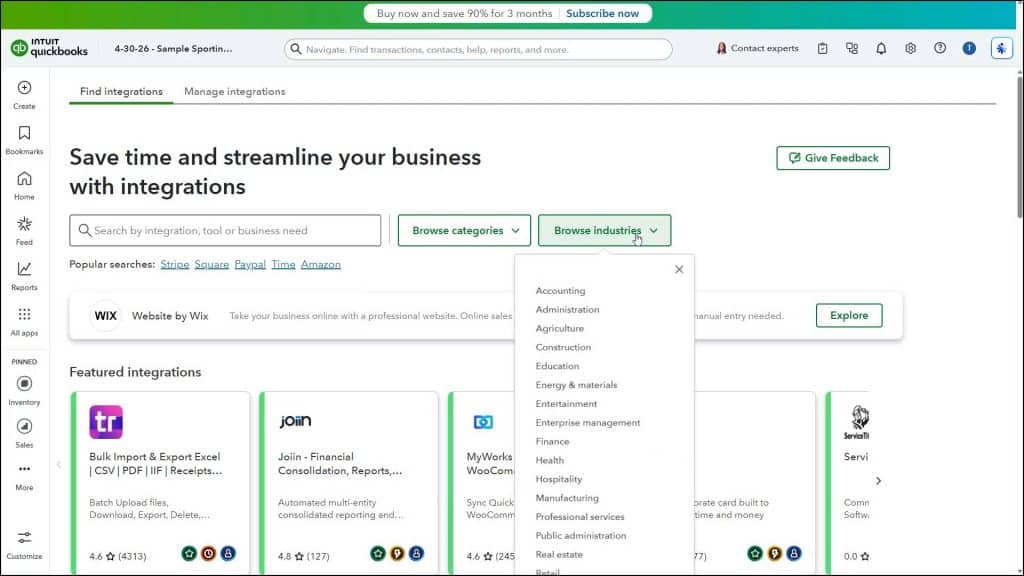Select Enterprise management industry

coord(588,423)
